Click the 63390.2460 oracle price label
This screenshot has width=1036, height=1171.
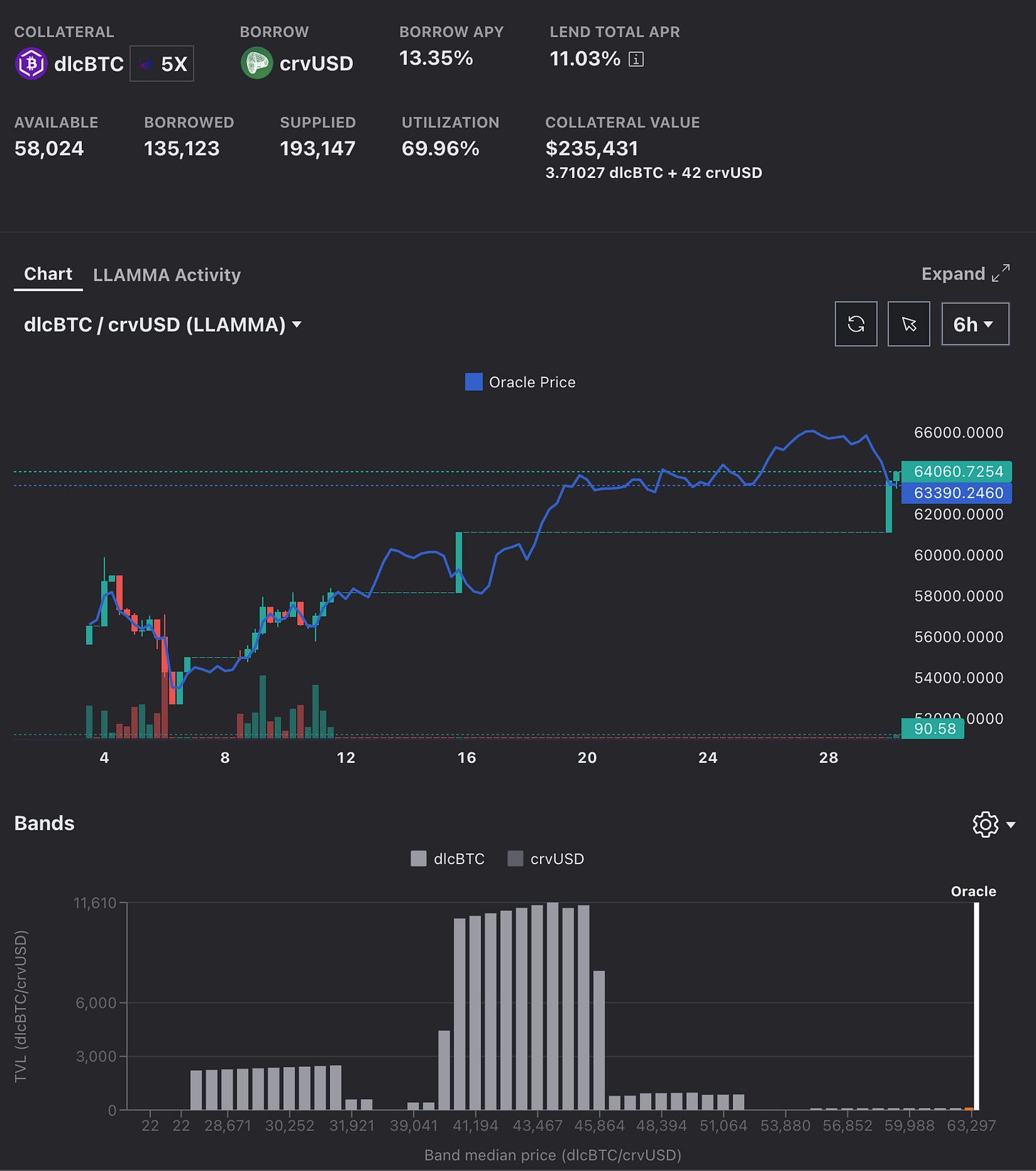click(956, 493)
